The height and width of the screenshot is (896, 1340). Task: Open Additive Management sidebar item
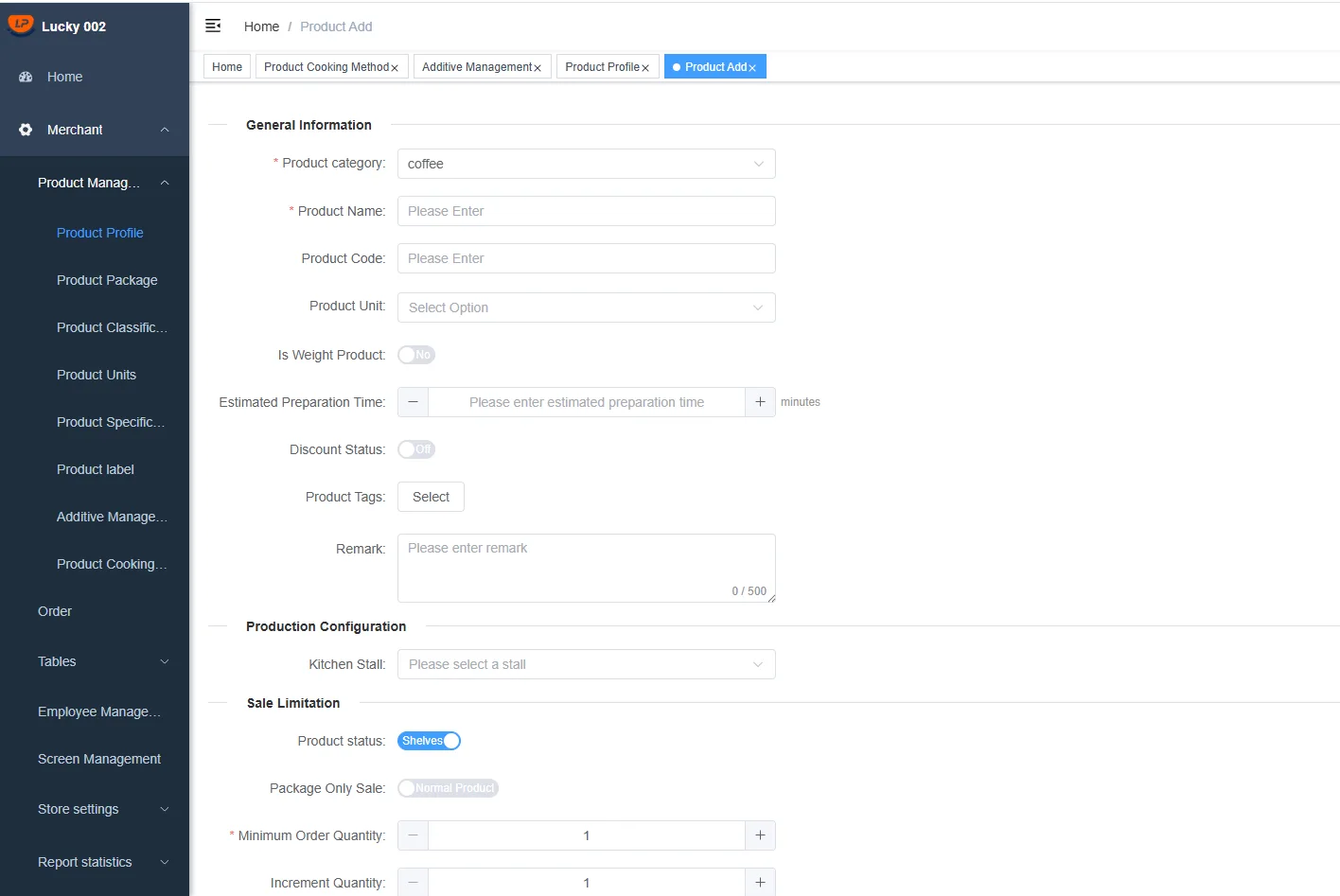click(x=112, y=517)
